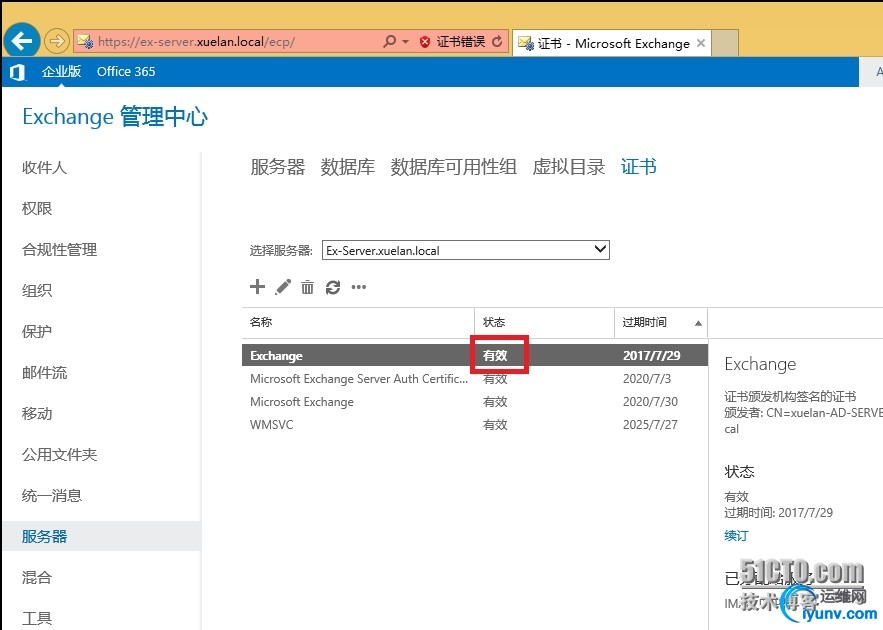Open the address bar search dropdown arrow

pyautogui.click(x=405, y=42)
